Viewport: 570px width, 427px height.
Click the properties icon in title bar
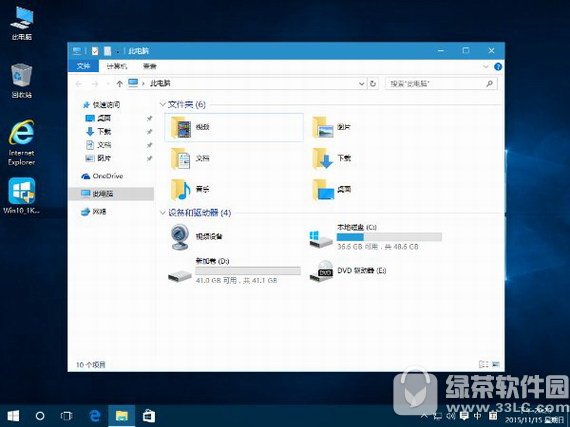pos(95,51)
